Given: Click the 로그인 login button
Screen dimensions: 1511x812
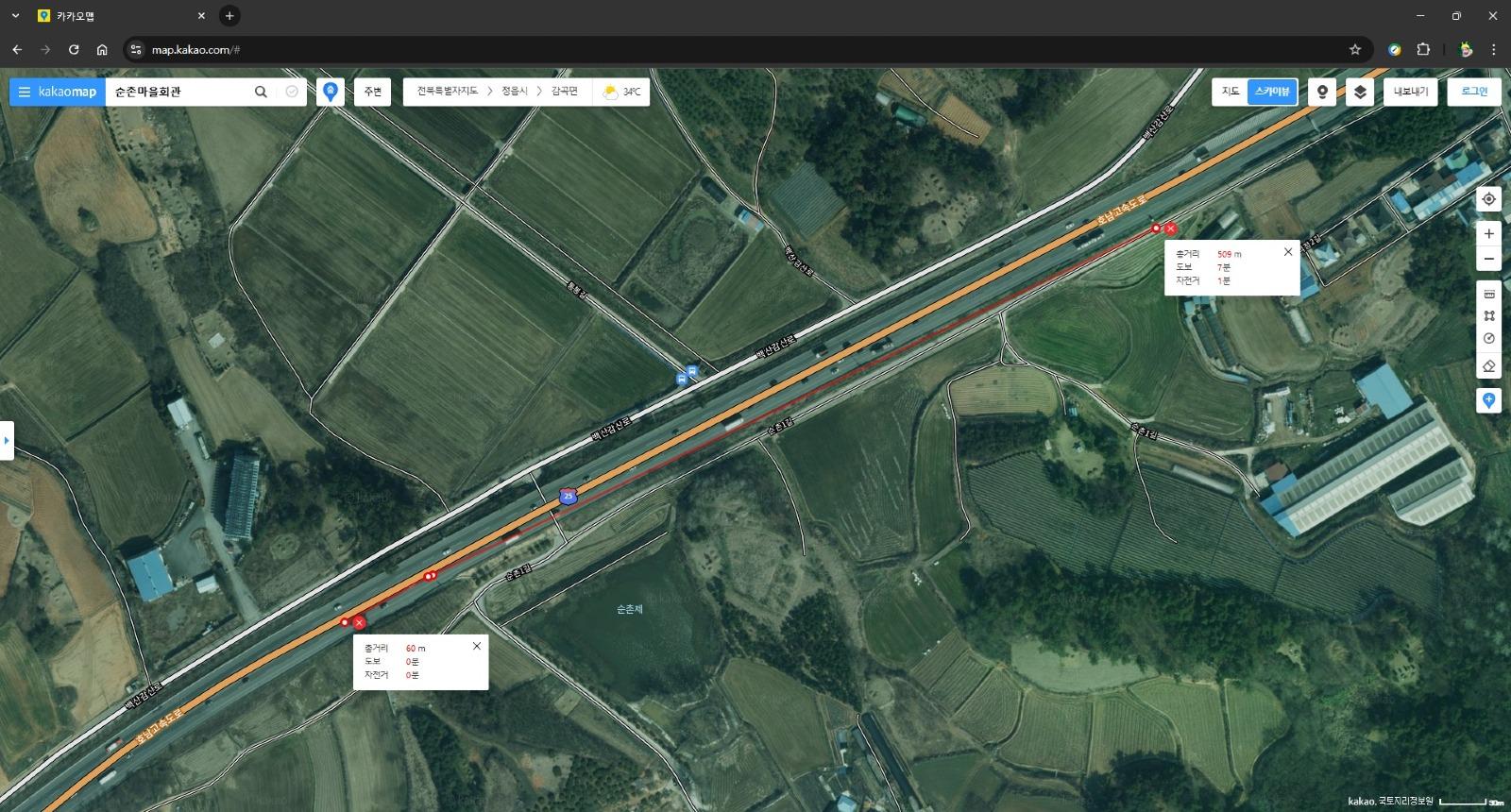Looking at the screenshot, I should [1473, 92].
